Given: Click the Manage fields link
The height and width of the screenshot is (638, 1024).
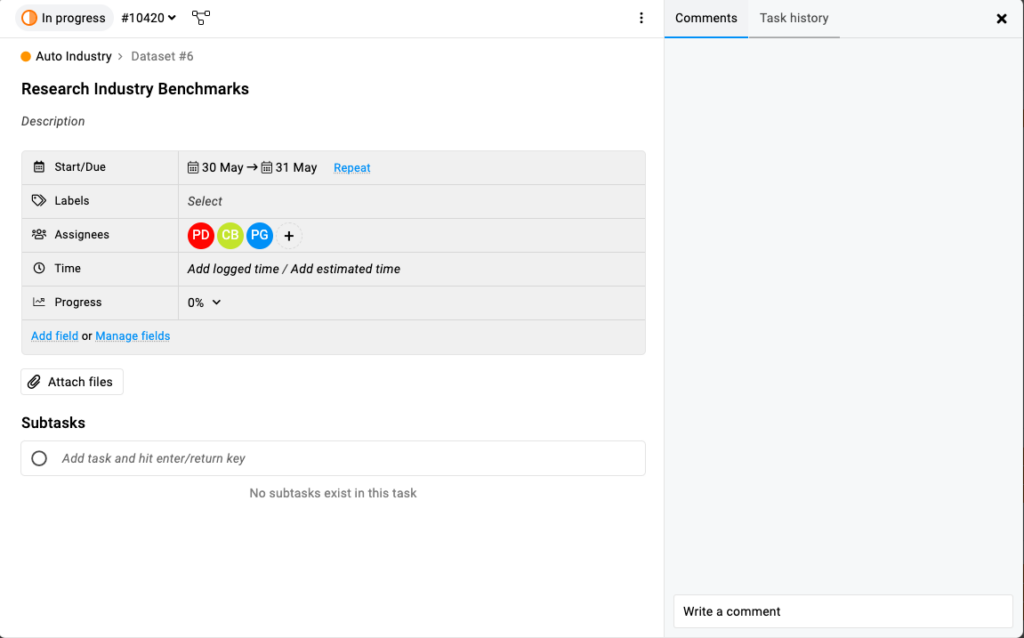Looking at the screenshot, I should click(133, 336).
